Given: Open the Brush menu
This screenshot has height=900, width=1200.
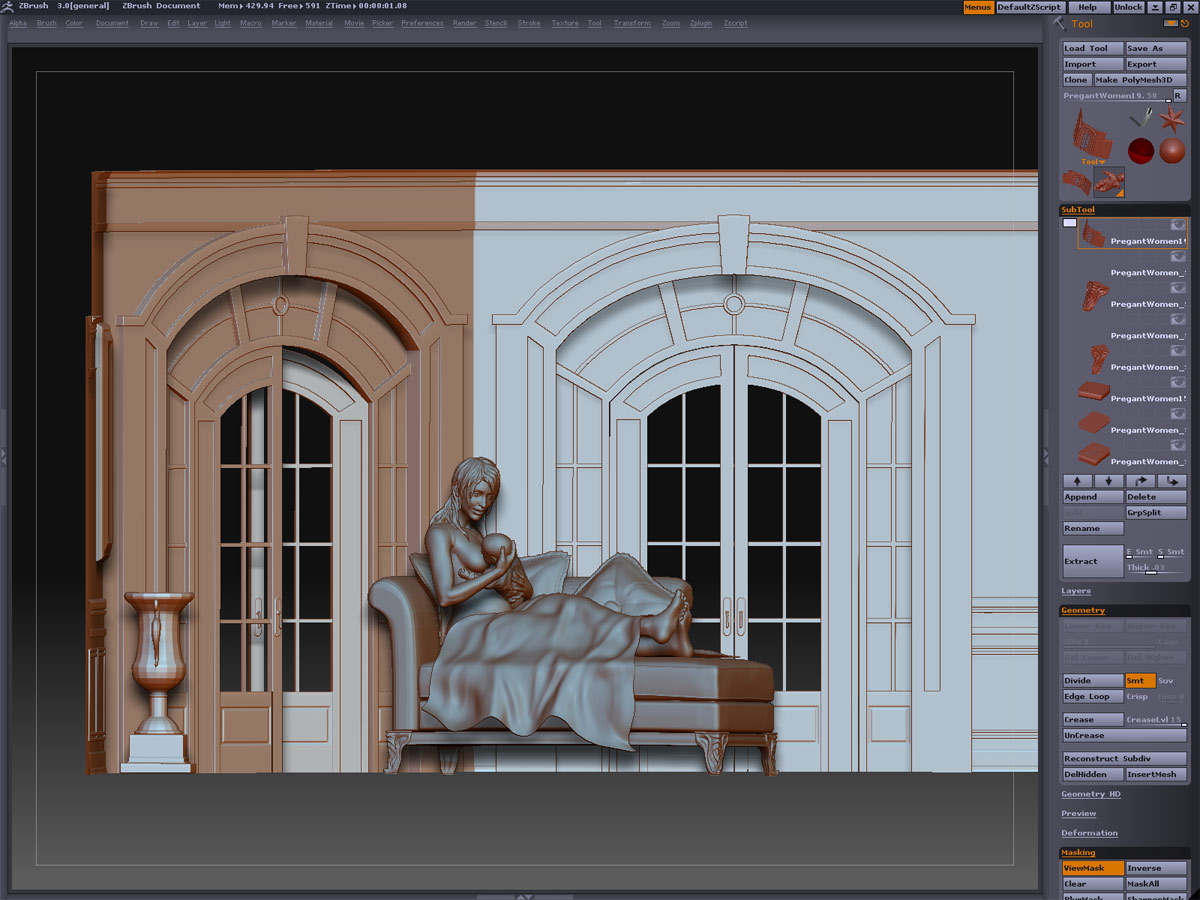Looking at the screenshot, I should click(47, 23).
